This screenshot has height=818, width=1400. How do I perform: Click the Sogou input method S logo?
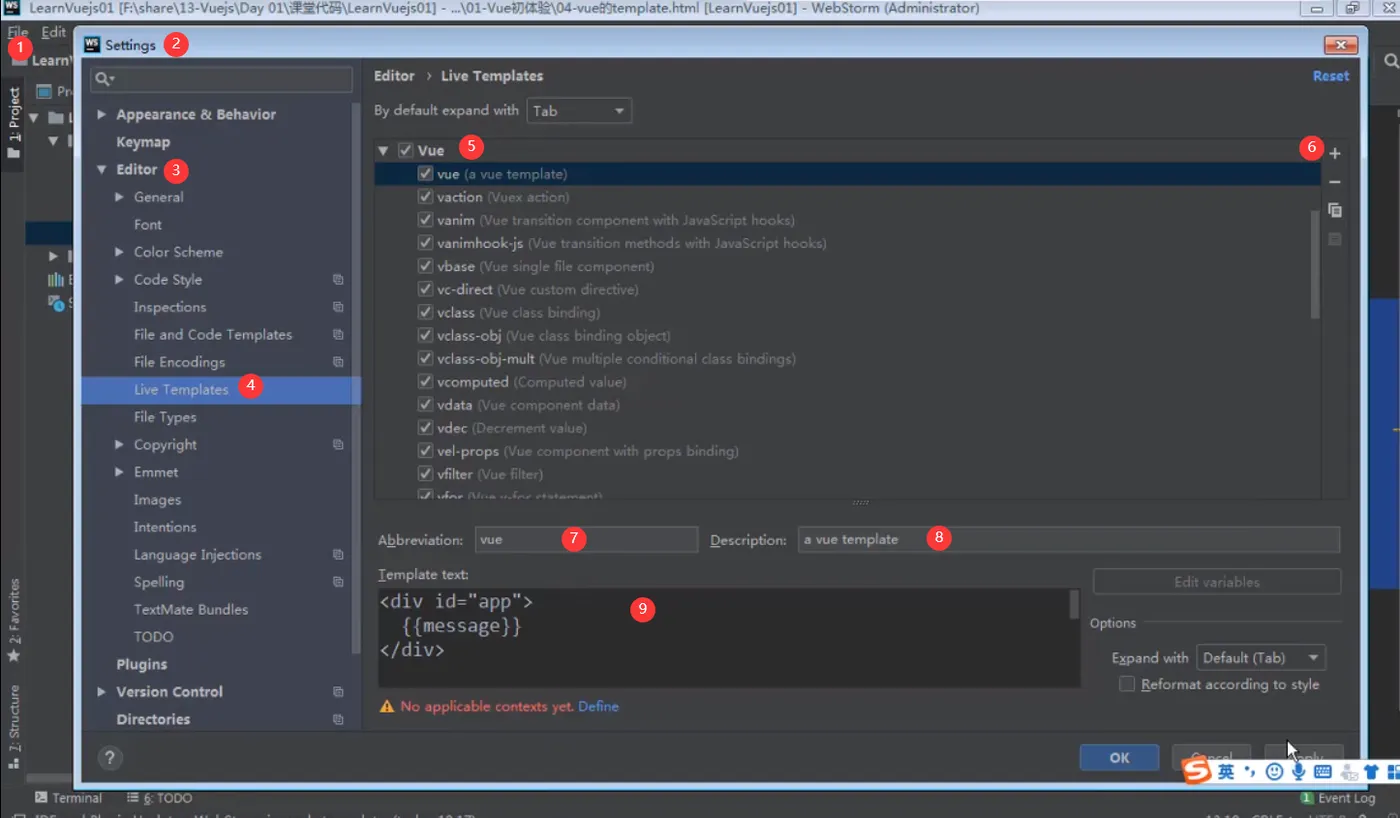(x=1197, y=771)
